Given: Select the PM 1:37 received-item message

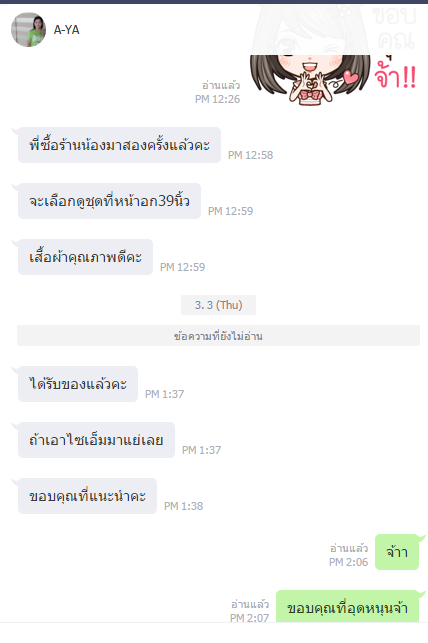Looking at the screenshot, I should click(x=78, y=384).
